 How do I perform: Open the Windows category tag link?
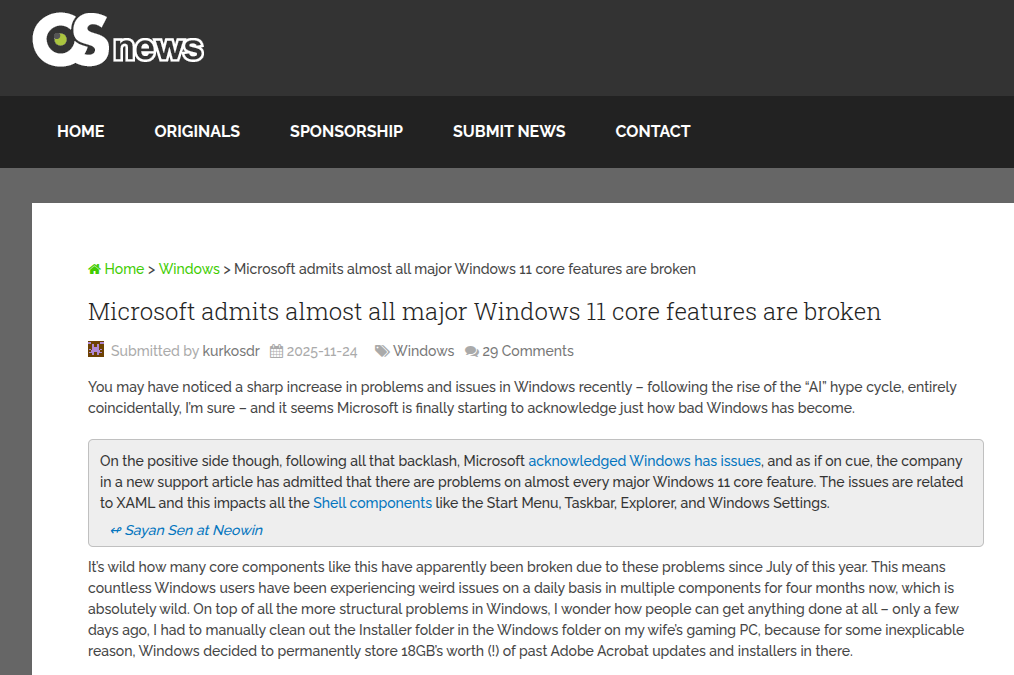tap(424, 351)
